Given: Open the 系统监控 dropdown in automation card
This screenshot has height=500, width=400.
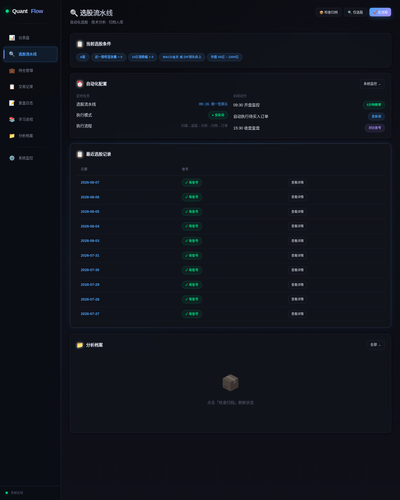Looking at the screenshot, I should coord(372,84).
